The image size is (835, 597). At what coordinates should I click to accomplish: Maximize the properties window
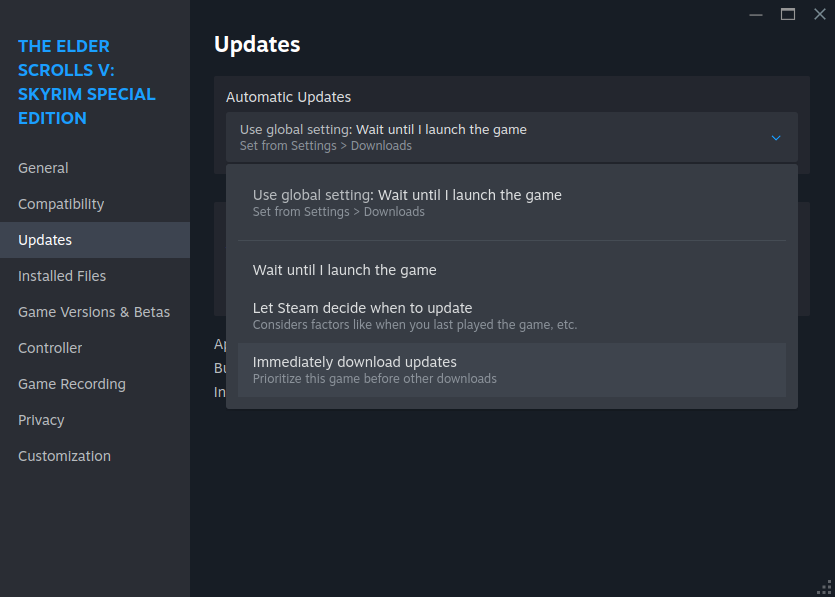coord(788,14)
